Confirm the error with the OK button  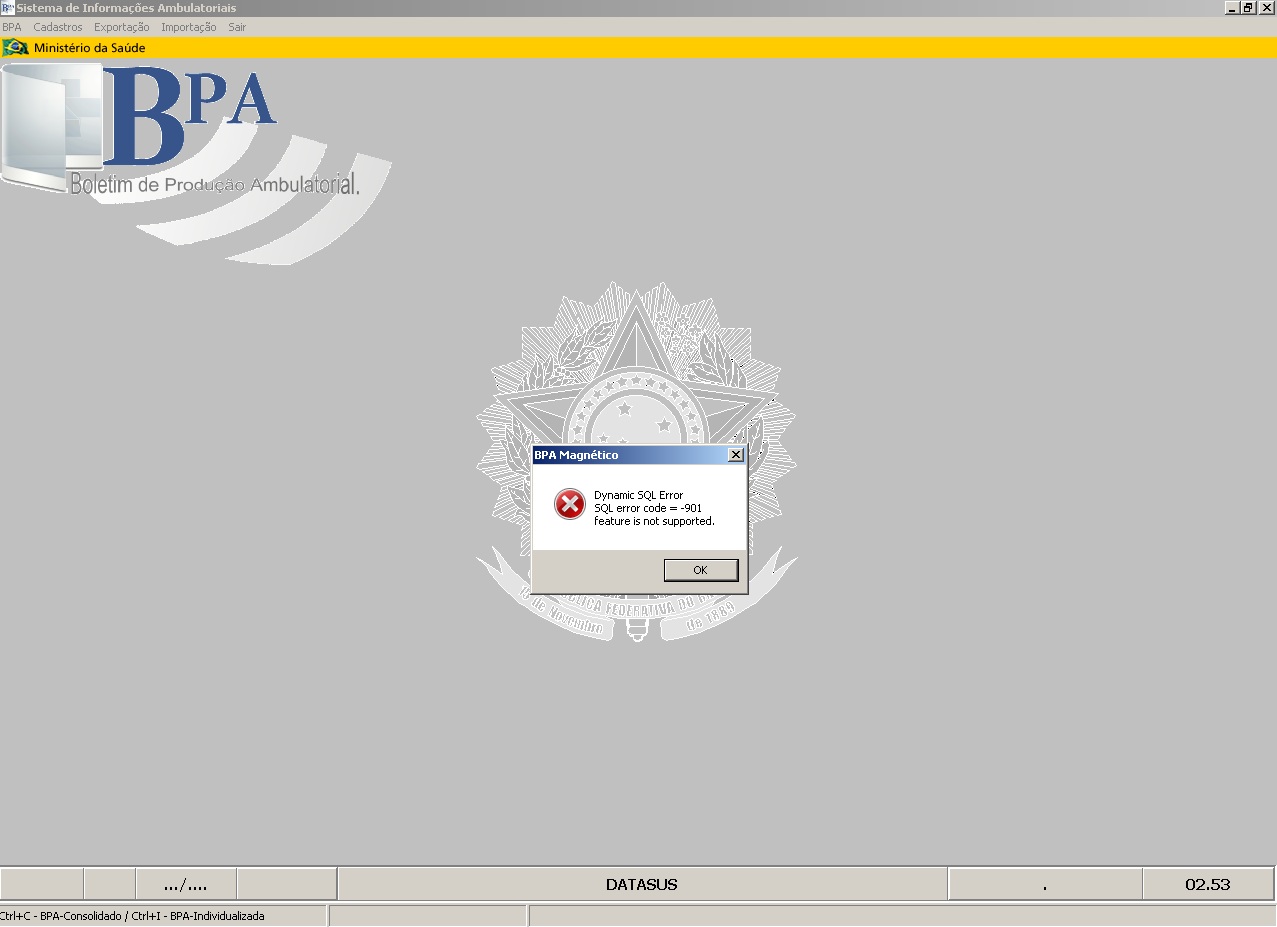coord(700,570)
